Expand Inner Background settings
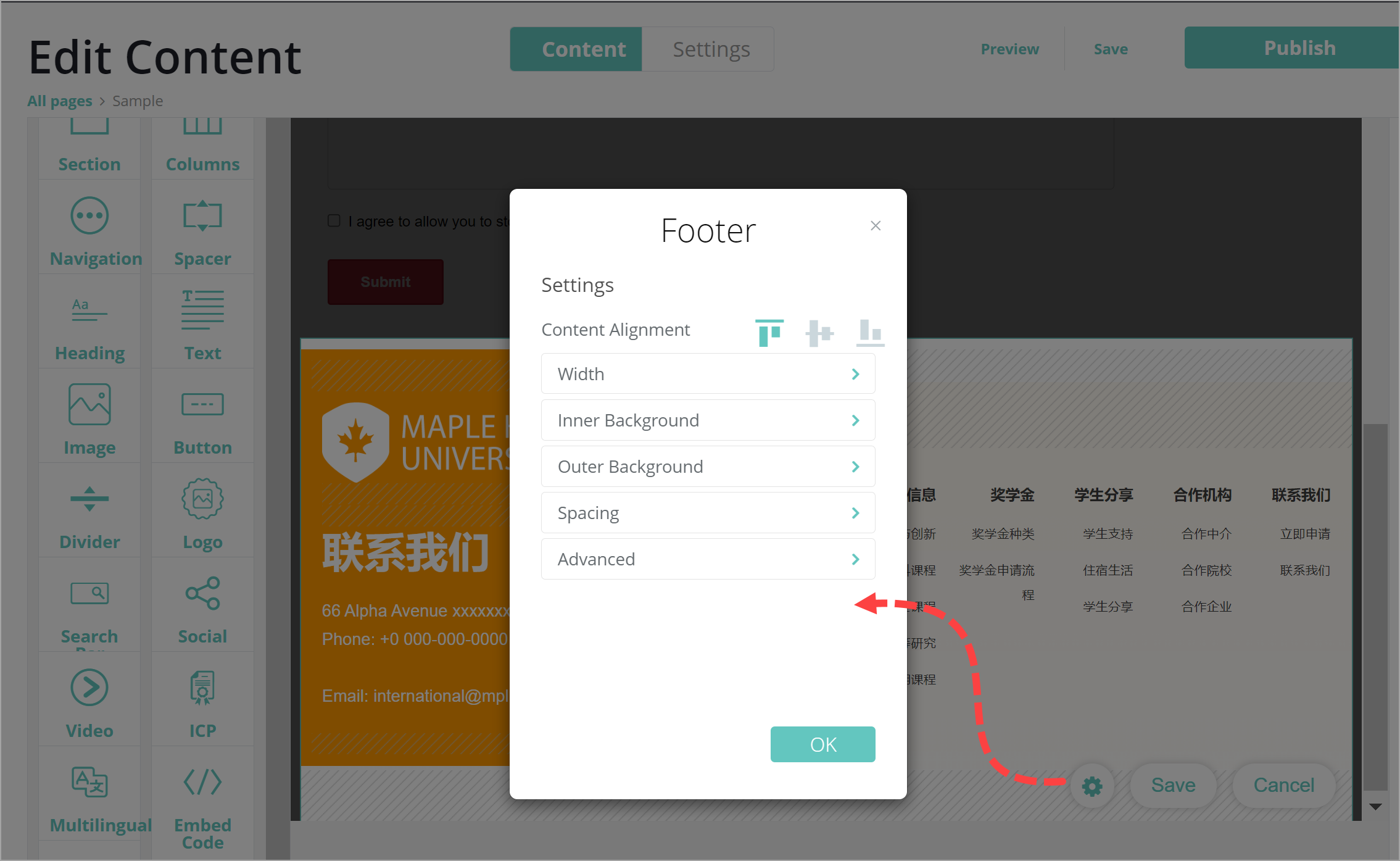 click(708, 420)
